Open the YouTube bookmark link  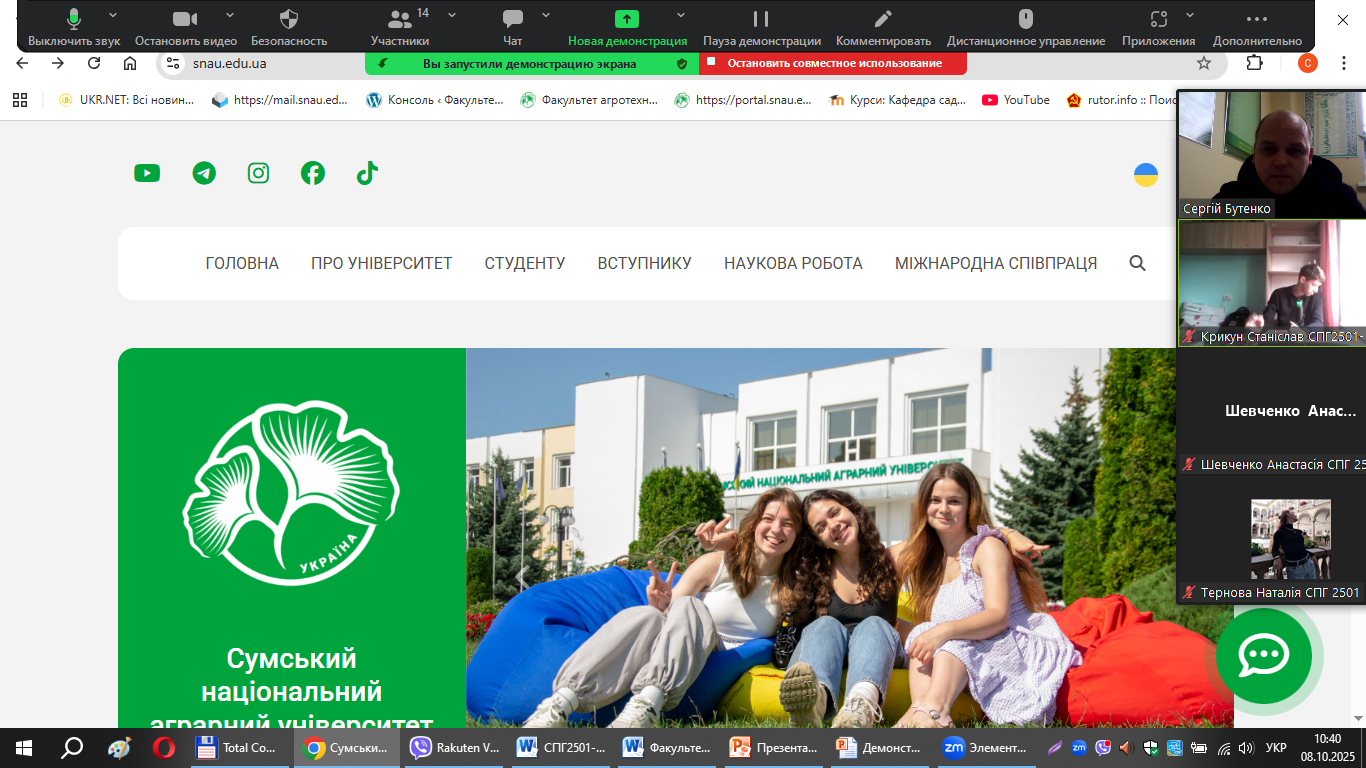coord(1016,100)
